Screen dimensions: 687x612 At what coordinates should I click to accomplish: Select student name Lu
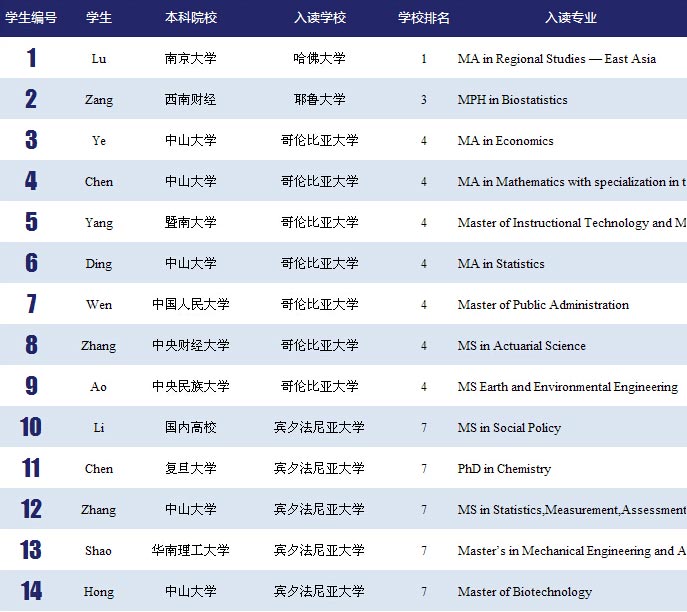click(99, 59)
